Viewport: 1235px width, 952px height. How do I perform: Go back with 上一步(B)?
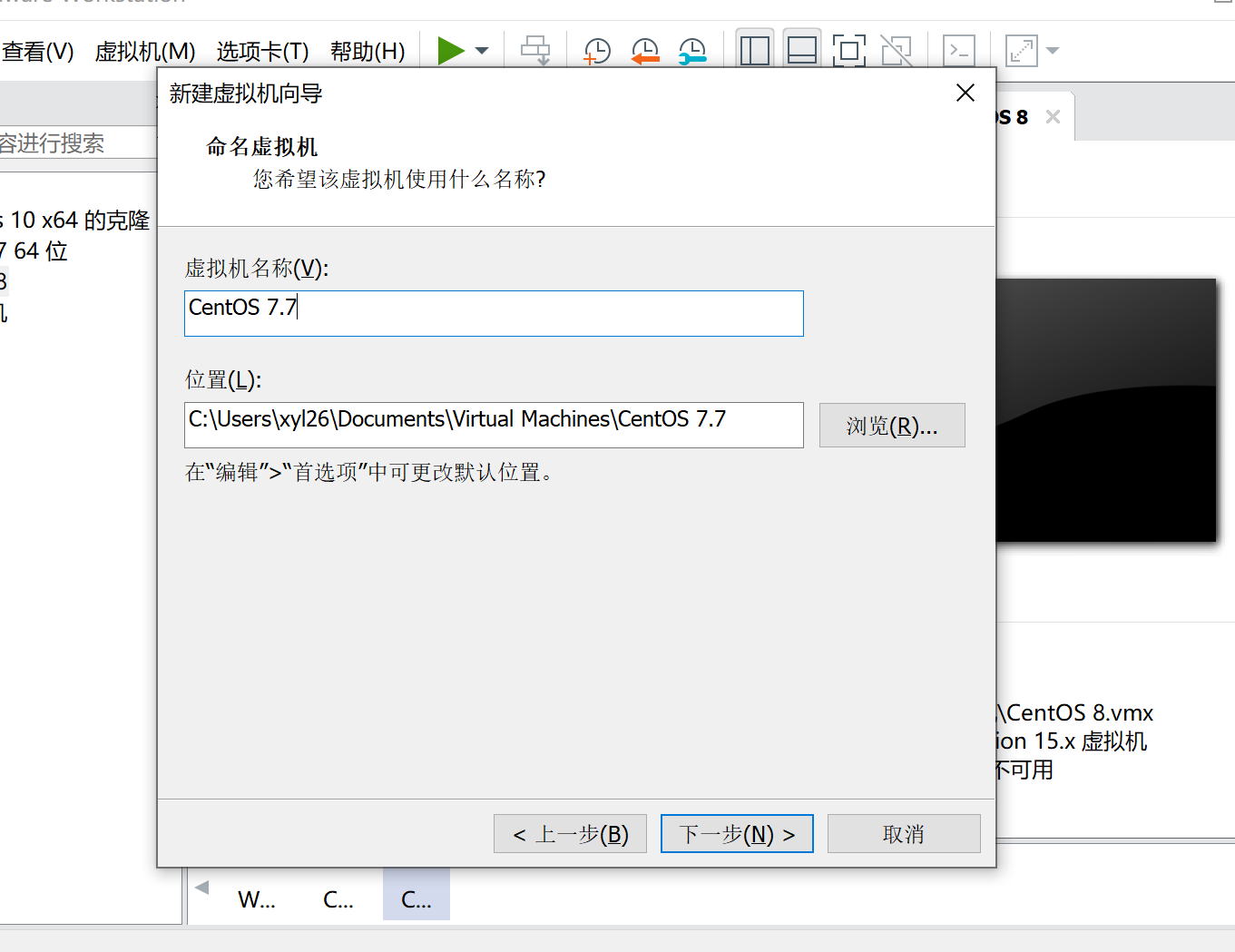click(x=569, y=833)
